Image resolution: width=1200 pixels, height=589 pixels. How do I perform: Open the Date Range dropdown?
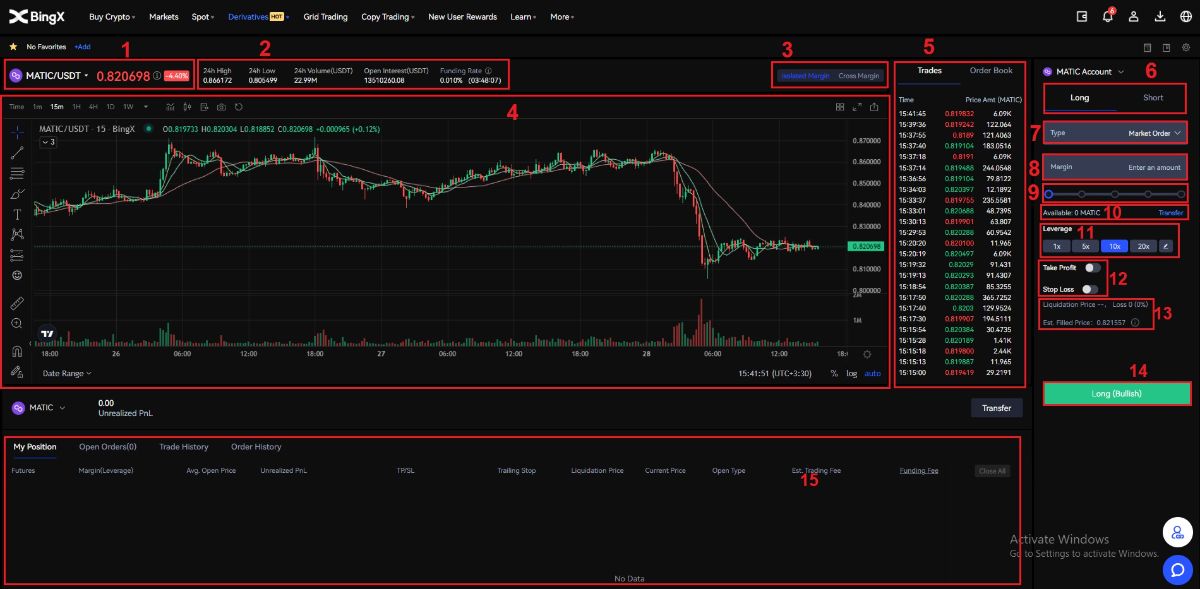[67, 373]
